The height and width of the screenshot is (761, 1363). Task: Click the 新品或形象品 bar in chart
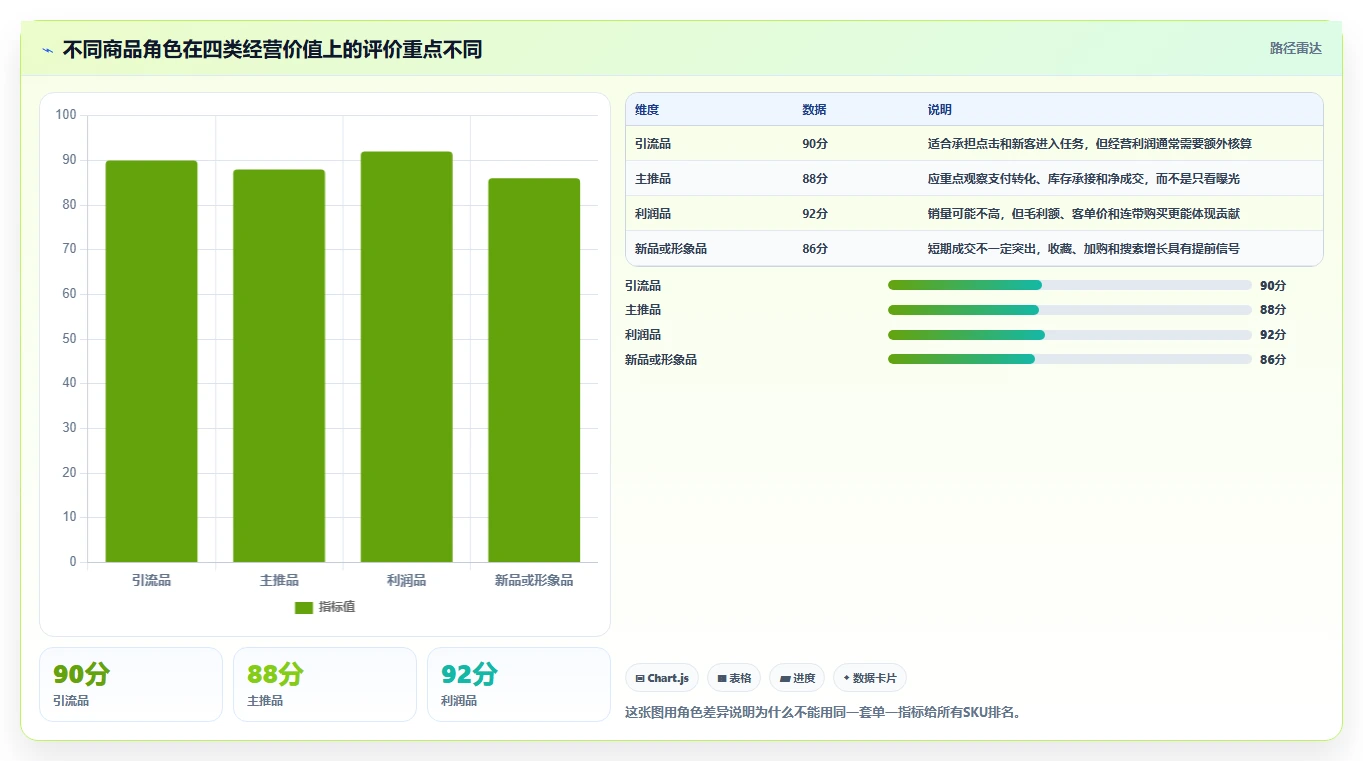pyautogui.click(x=534, y=370)
